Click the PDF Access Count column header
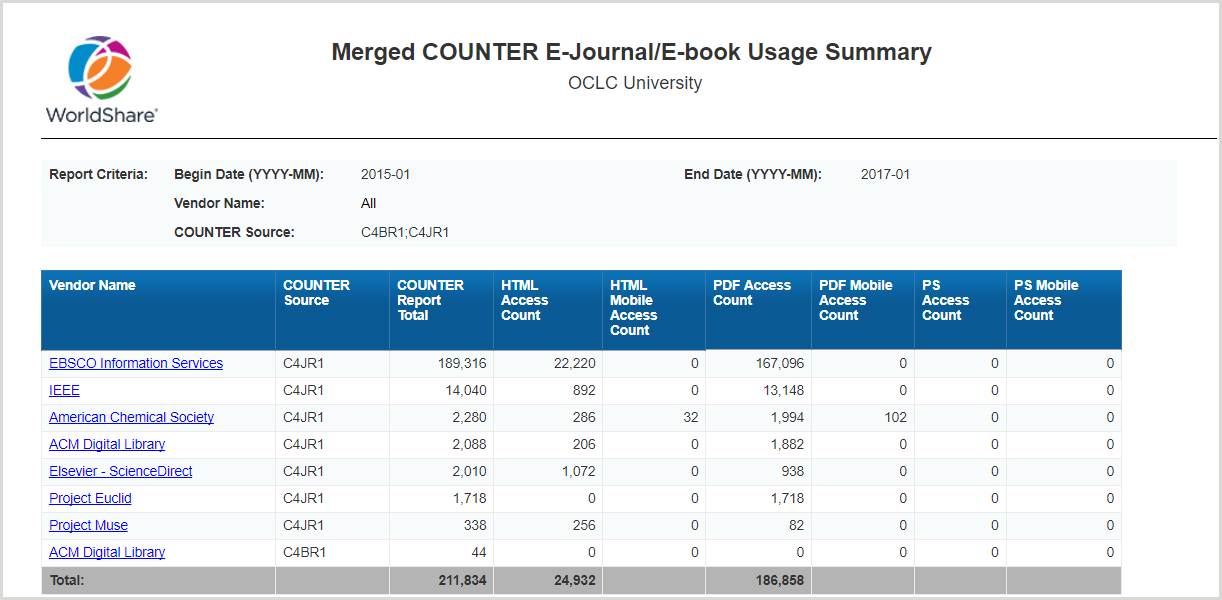1222x600 pixels. [x=758, y=309]
